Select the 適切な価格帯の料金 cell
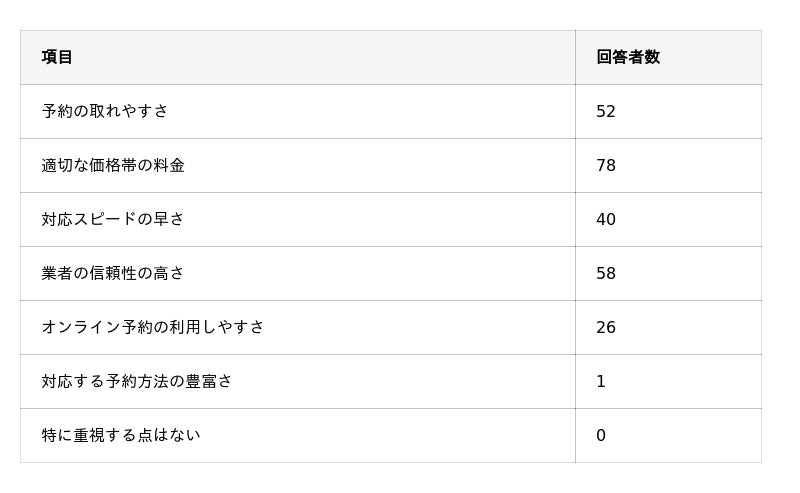The height and width of the screenshot is (493, 800). pyautogui.click(x=113, y=165)
